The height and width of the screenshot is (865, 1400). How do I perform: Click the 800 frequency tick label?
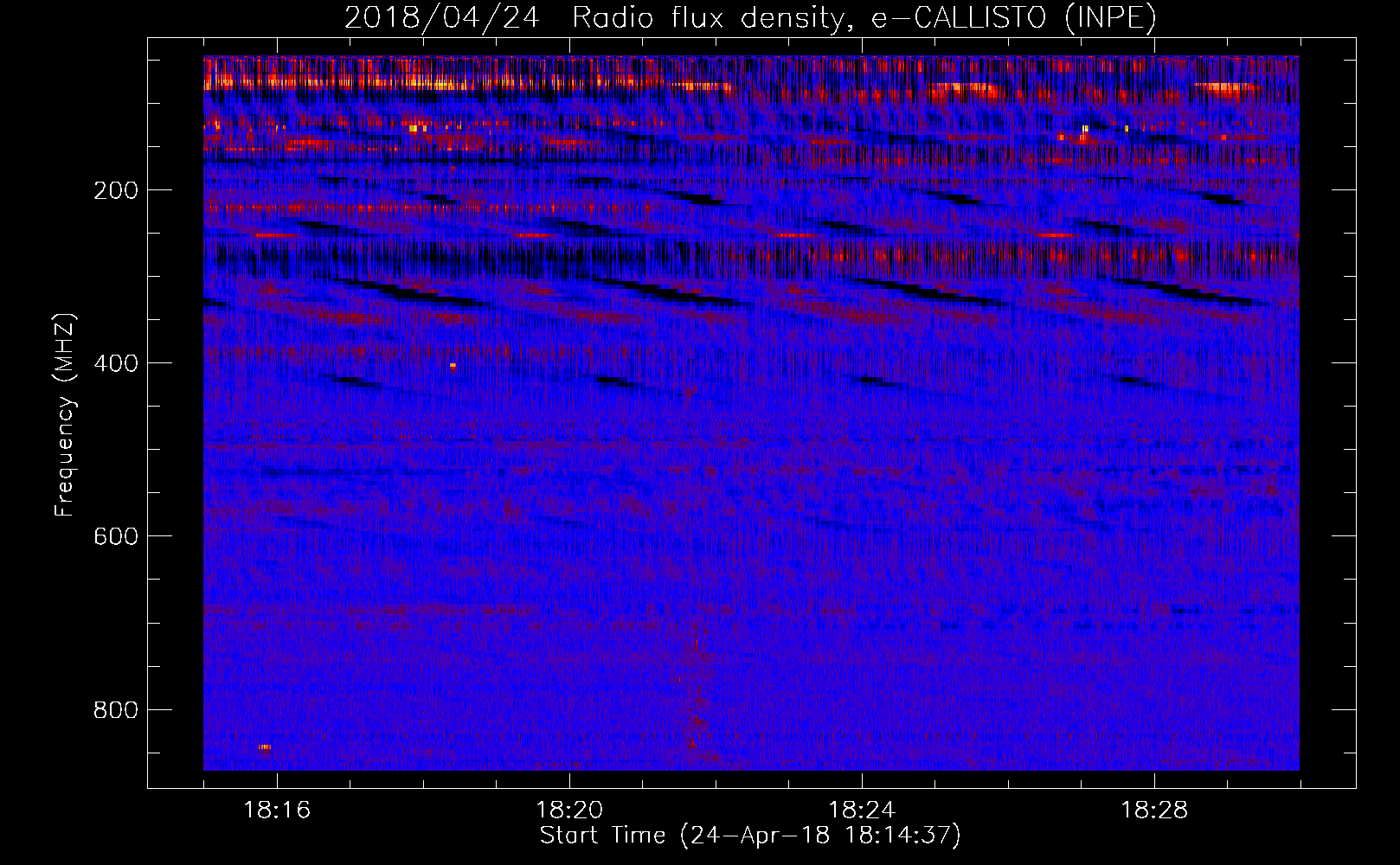116,710
